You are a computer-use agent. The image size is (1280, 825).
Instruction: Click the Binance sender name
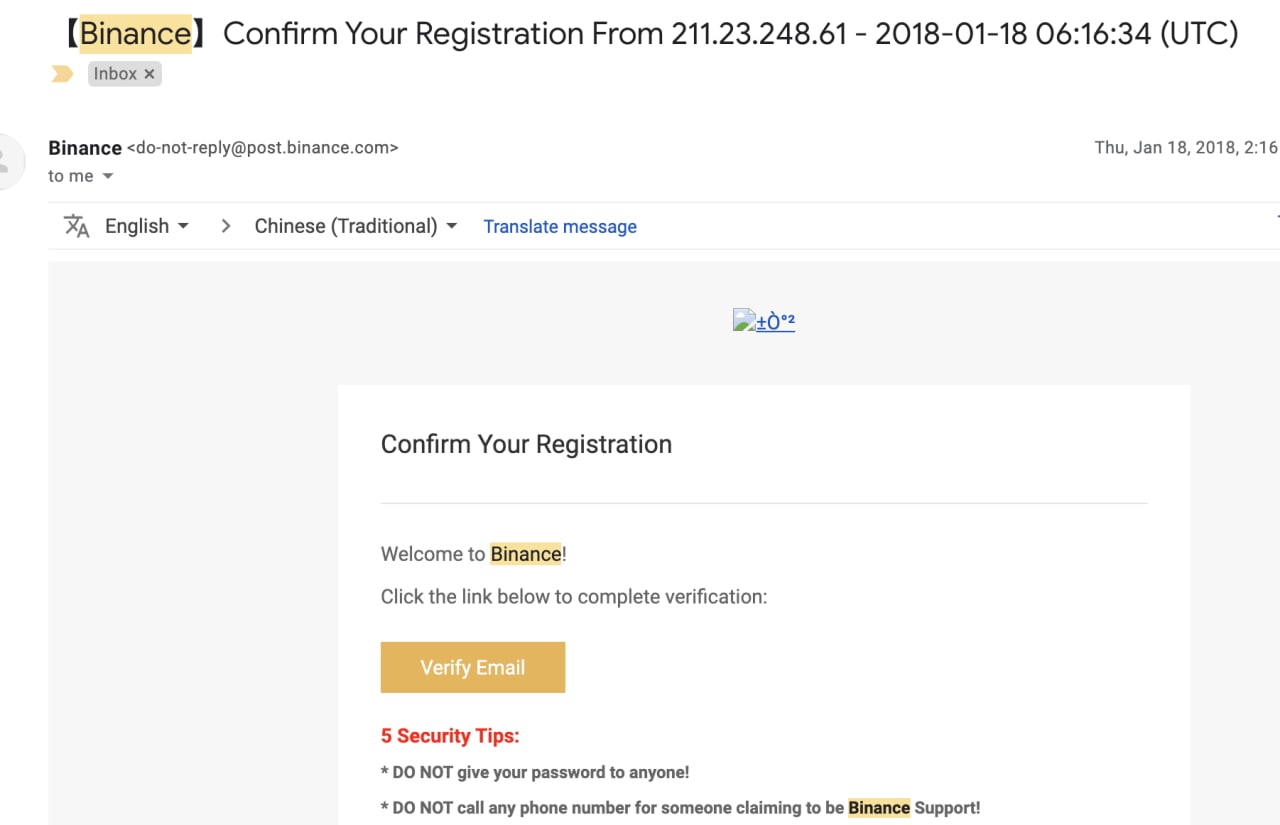pos(85,148)
